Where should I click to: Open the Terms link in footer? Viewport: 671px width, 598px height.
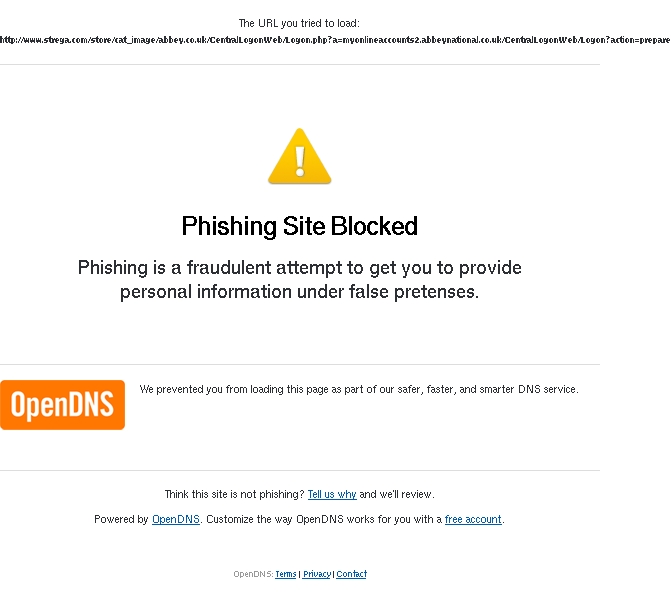pyautogui.click(x=286, y=574)
